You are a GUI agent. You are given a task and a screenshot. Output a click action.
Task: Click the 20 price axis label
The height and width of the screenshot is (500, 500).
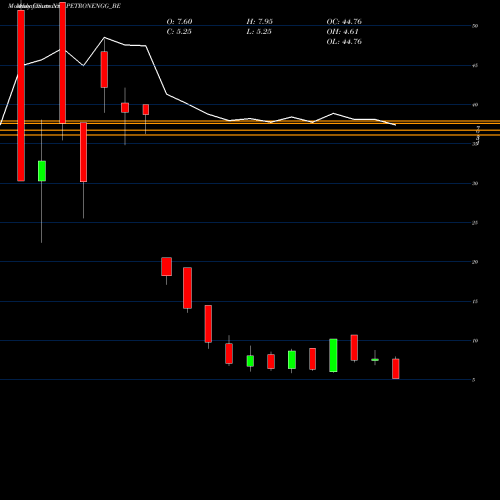pyautogui.click(x=475, y=262)
